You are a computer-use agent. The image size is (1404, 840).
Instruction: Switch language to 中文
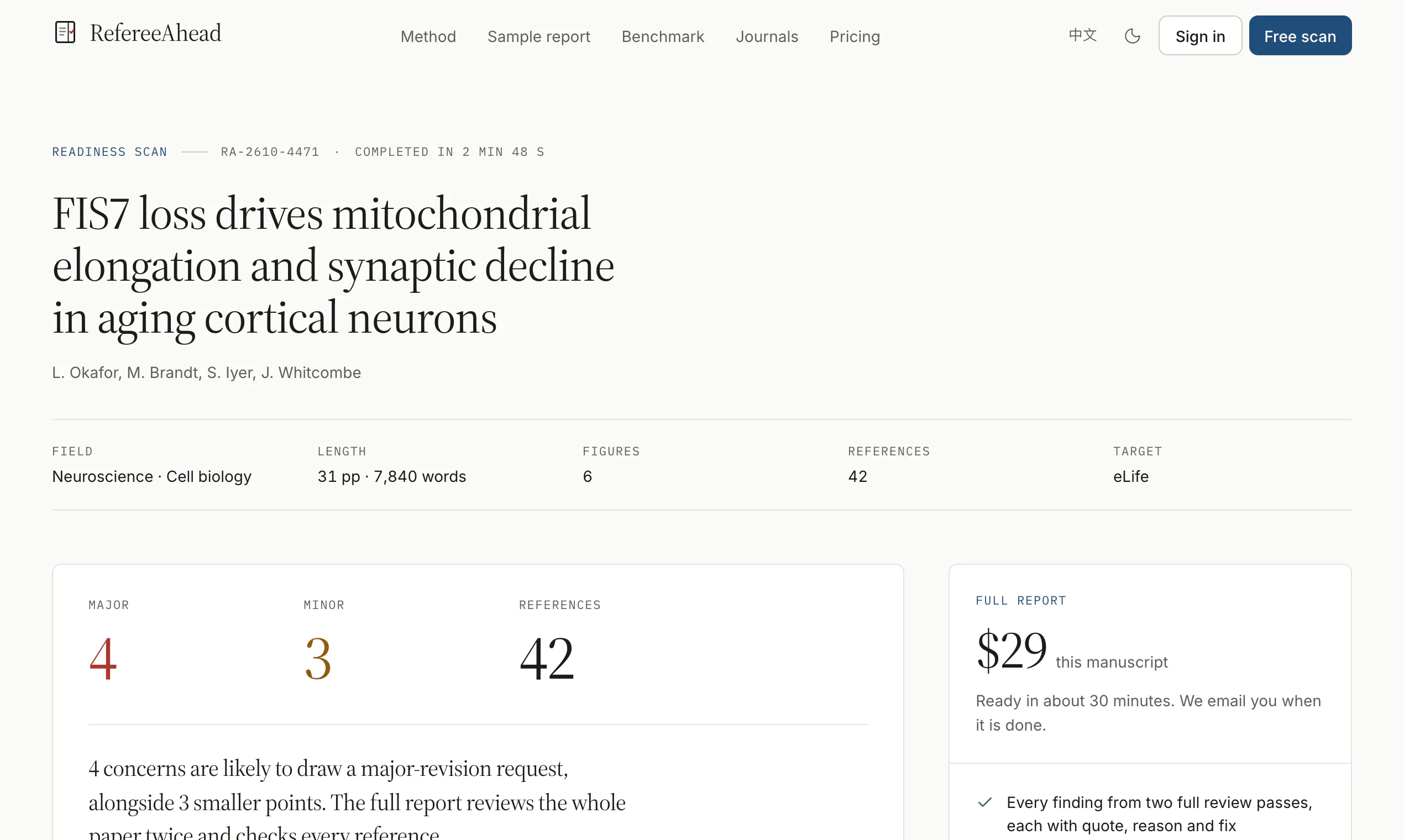pyautogui.click(x=1082, y=36)
